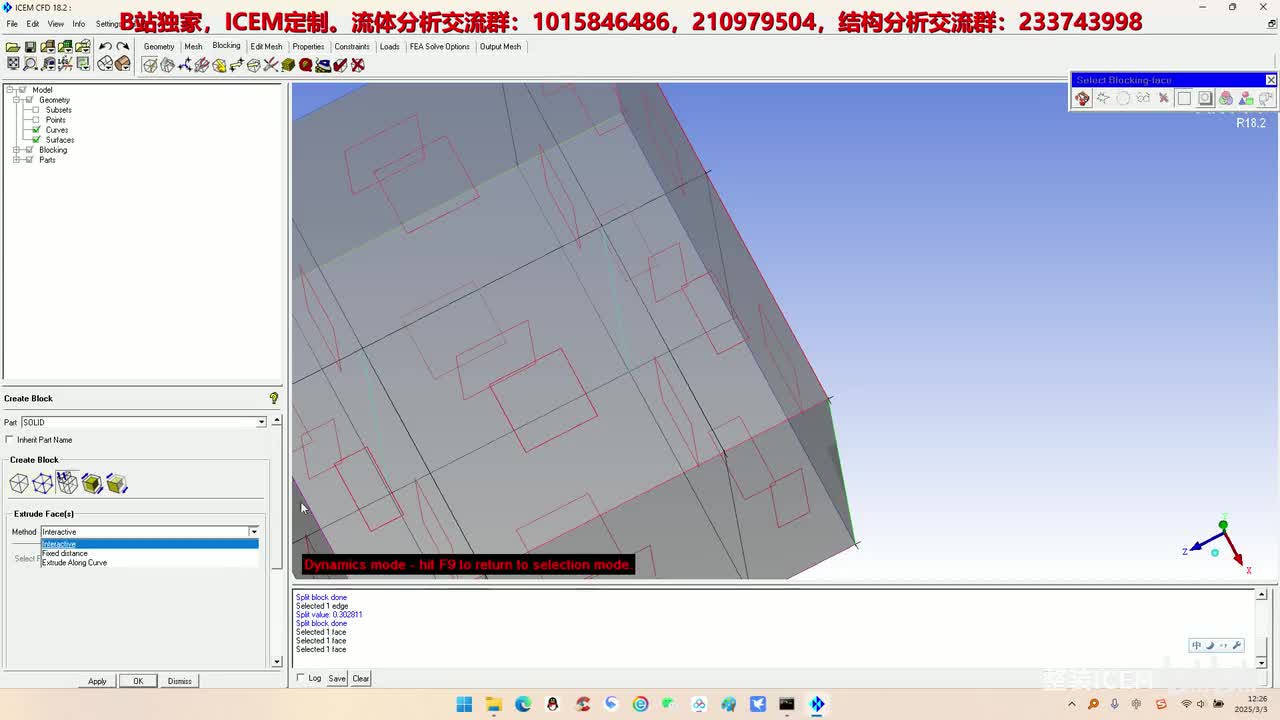Collapse the Geometry tree node

coord(16,100)
